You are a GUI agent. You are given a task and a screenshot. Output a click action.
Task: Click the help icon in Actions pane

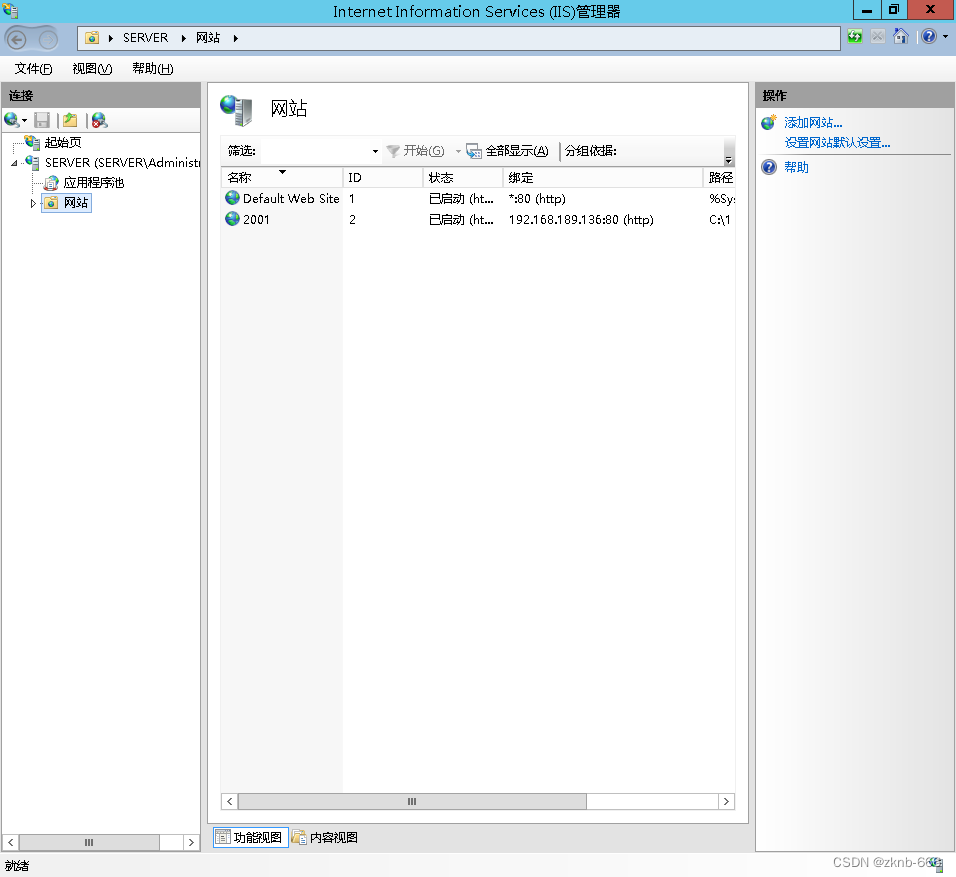(x=769, y=167)
